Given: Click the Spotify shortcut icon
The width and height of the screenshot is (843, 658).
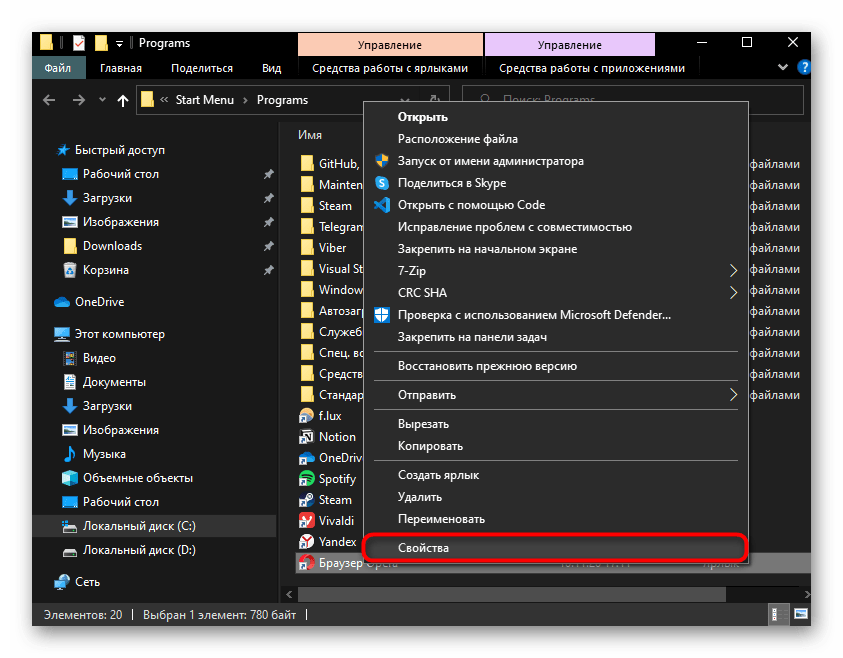Looking at the screenshot, I should (x=306, y=478).
